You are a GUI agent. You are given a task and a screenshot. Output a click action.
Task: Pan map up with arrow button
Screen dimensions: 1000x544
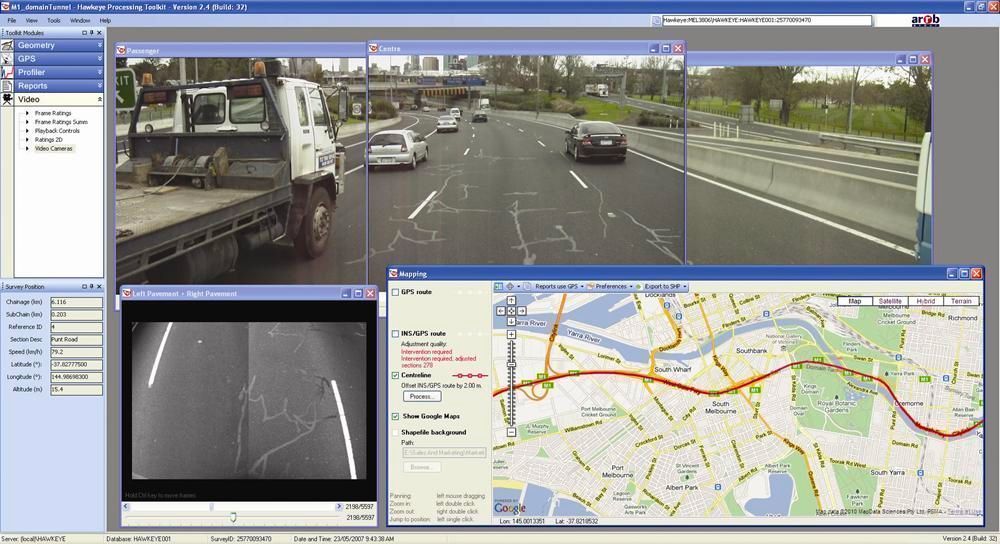[511, 300]
